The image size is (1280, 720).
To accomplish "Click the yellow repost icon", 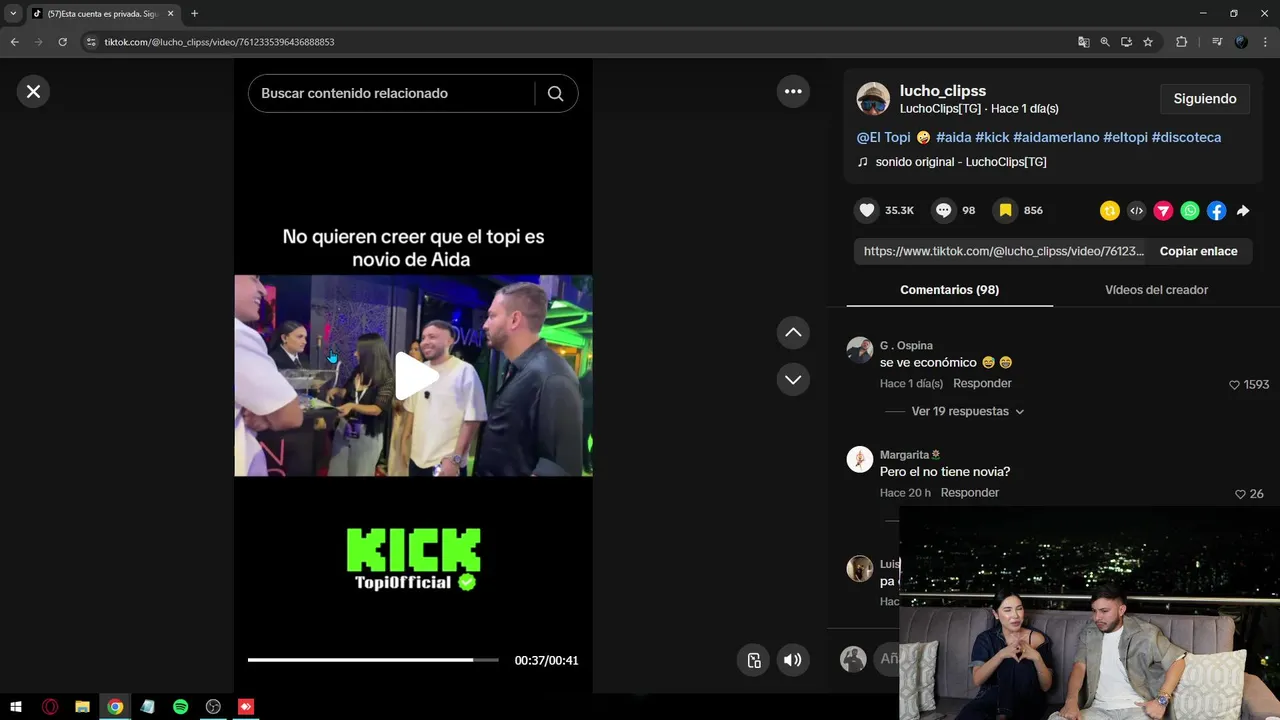I will [1109, 210].
